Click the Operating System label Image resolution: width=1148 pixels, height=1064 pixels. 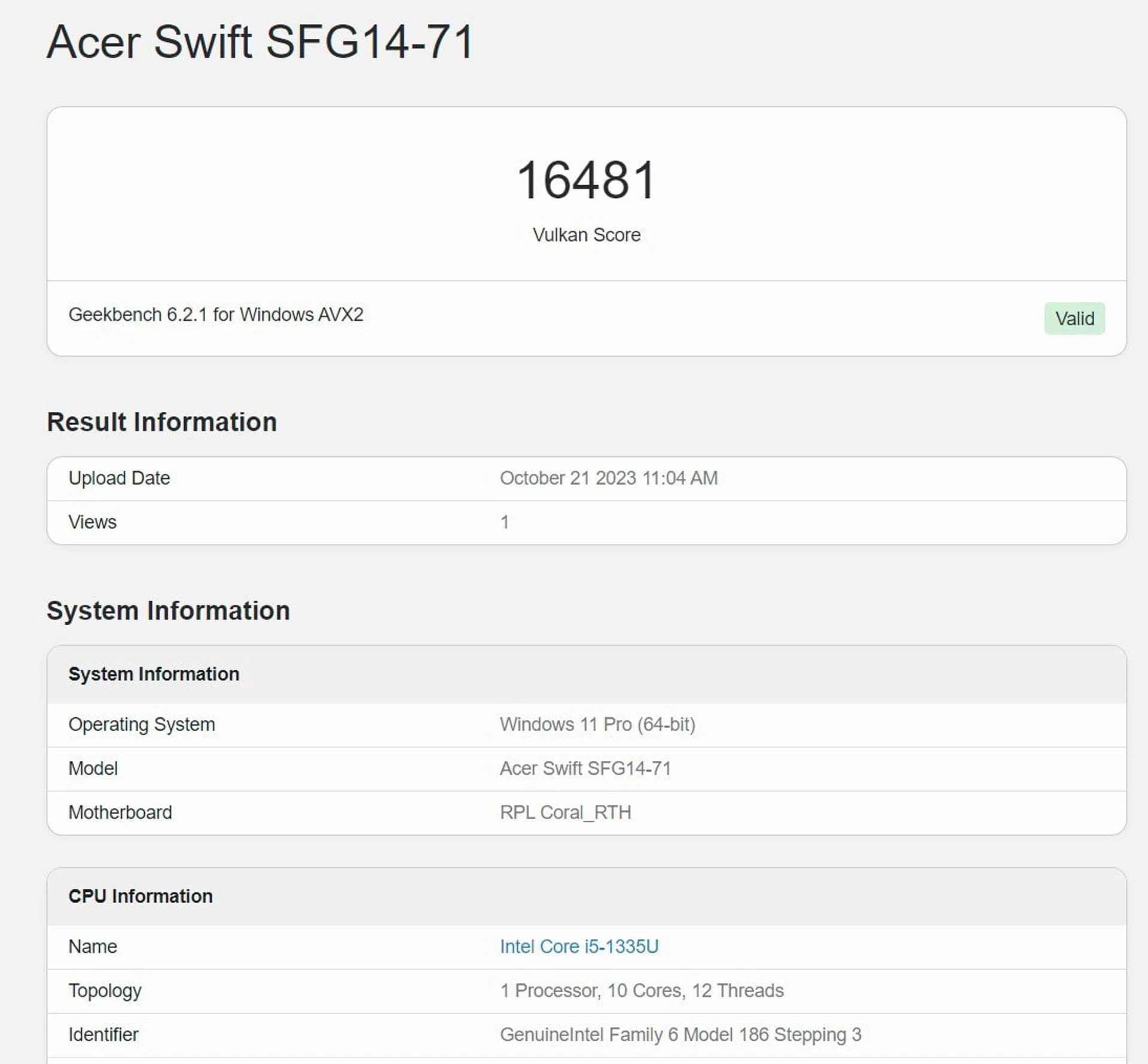coord(142,724)
